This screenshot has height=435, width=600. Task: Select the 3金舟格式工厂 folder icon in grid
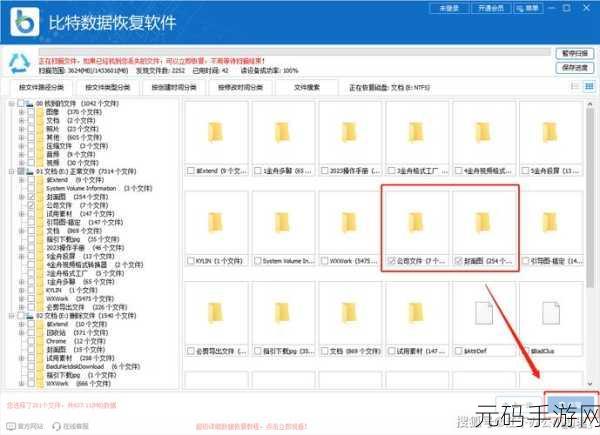pos(416,132)
